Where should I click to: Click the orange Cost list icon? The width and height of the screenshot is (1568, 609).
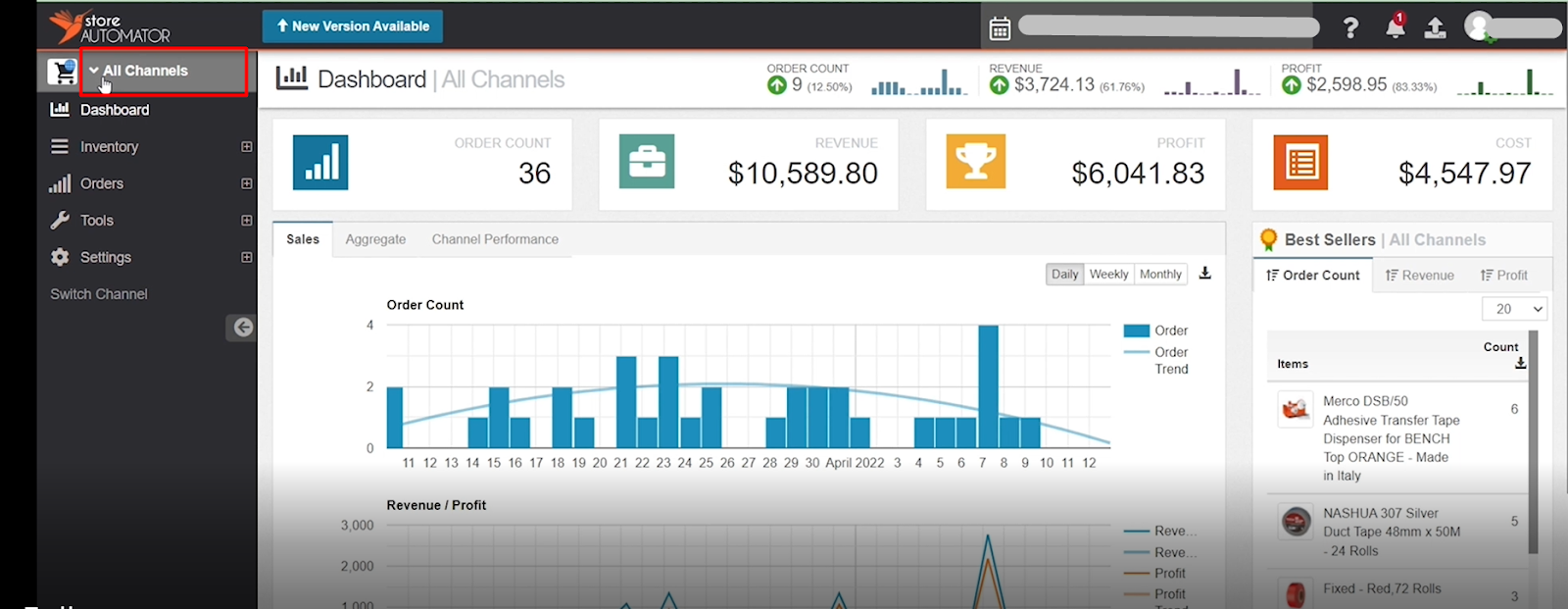coord(1300,162)
